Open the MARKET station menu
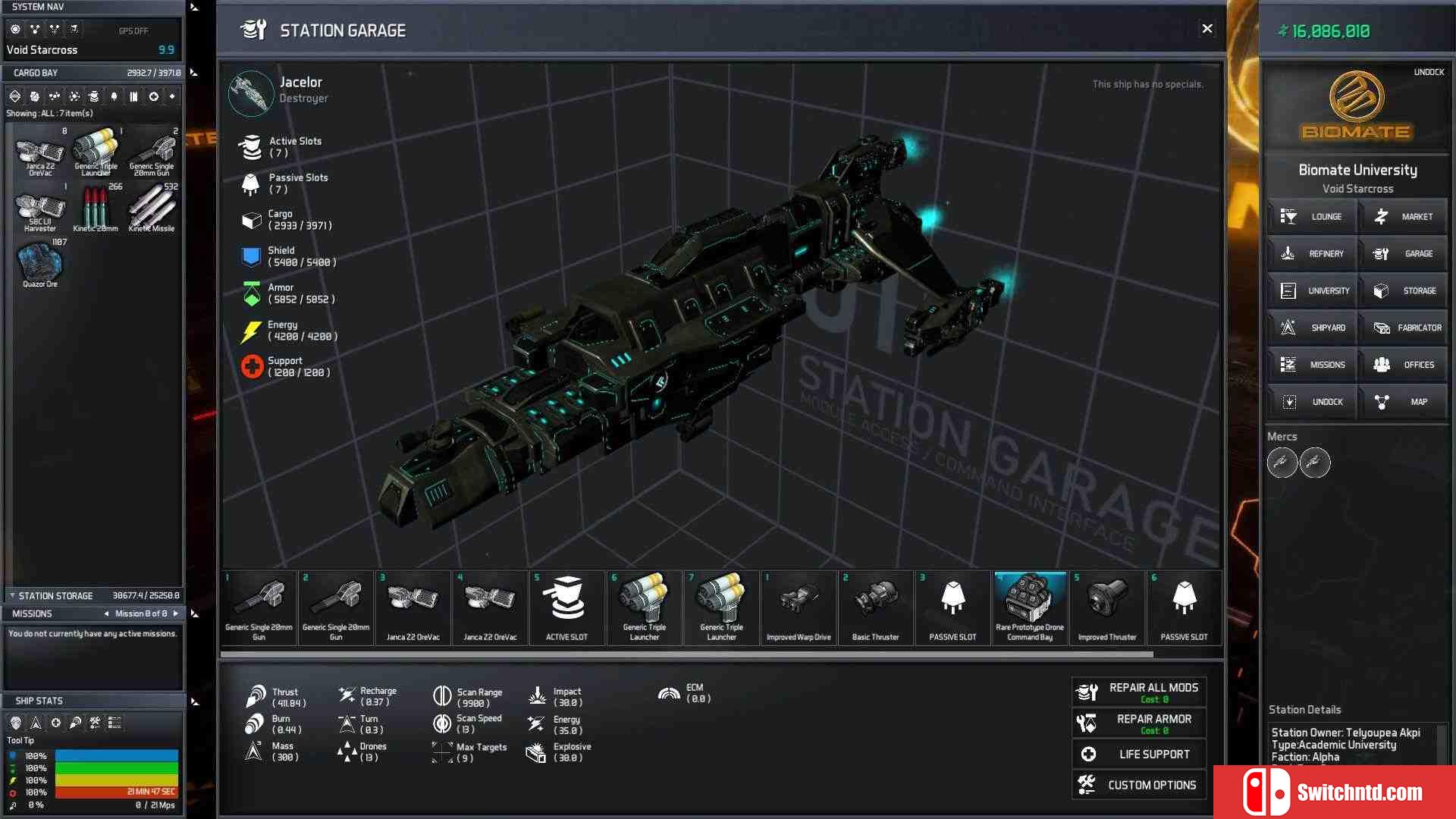The height and width of the screenshot is (819, 1456). (x=1403, y=217)
